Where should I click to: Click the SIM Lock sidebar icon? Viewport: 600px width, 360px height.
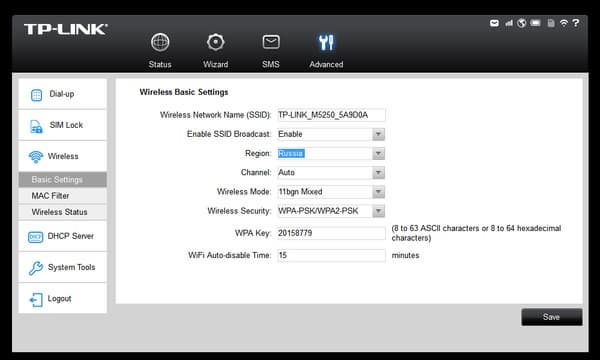click(36, 126)
